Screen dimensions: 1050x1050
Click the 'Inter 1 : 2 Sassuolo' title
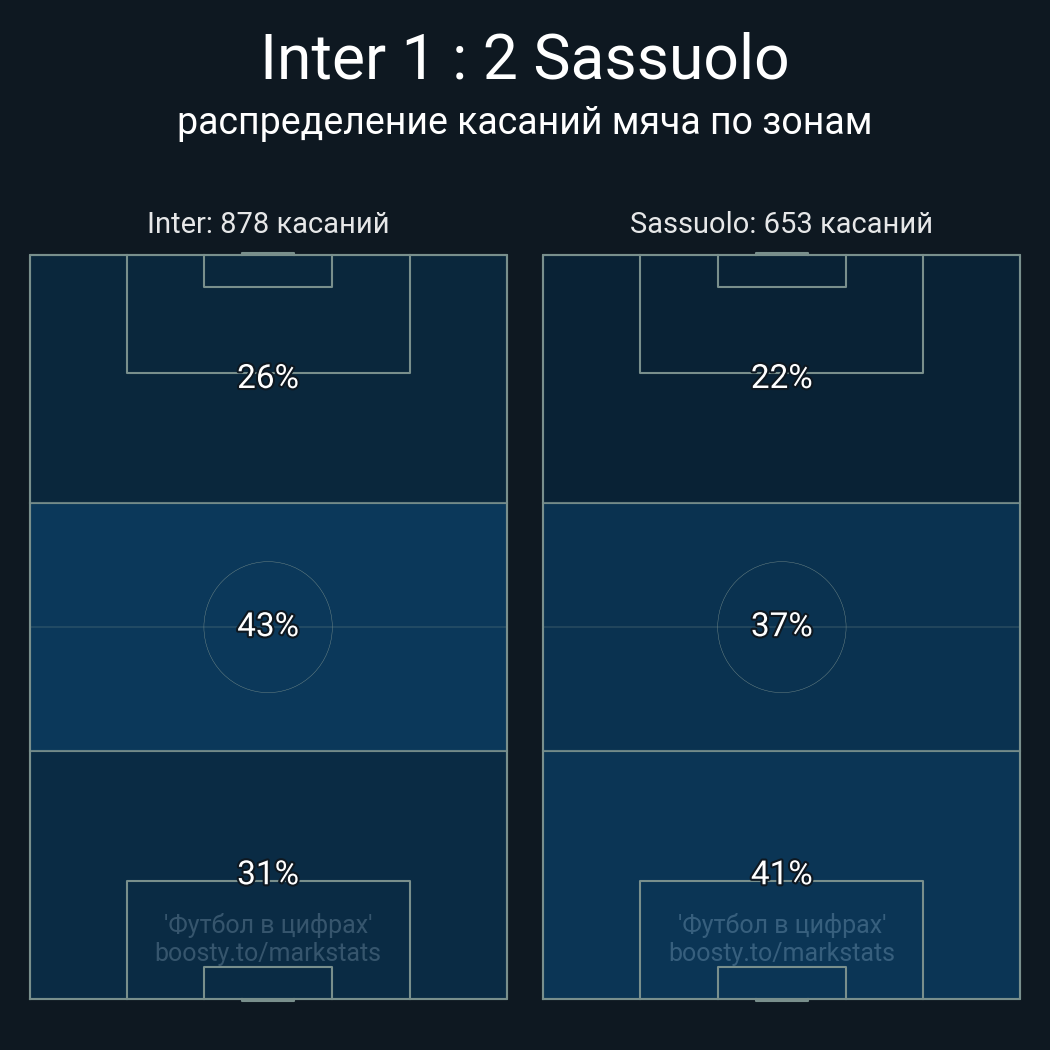click(x=524, y=58)
